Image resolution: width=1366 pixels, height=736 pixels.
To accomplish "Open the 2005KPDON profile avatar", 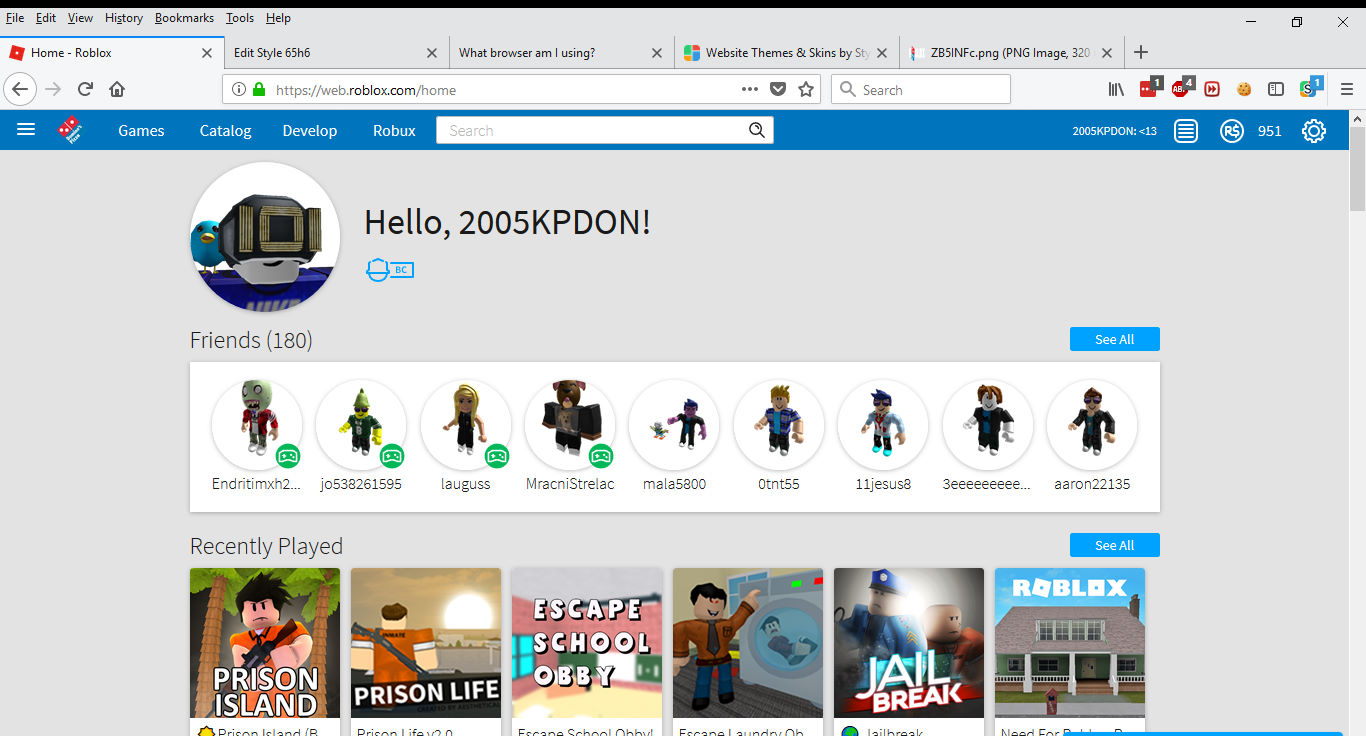I will 265,237.
